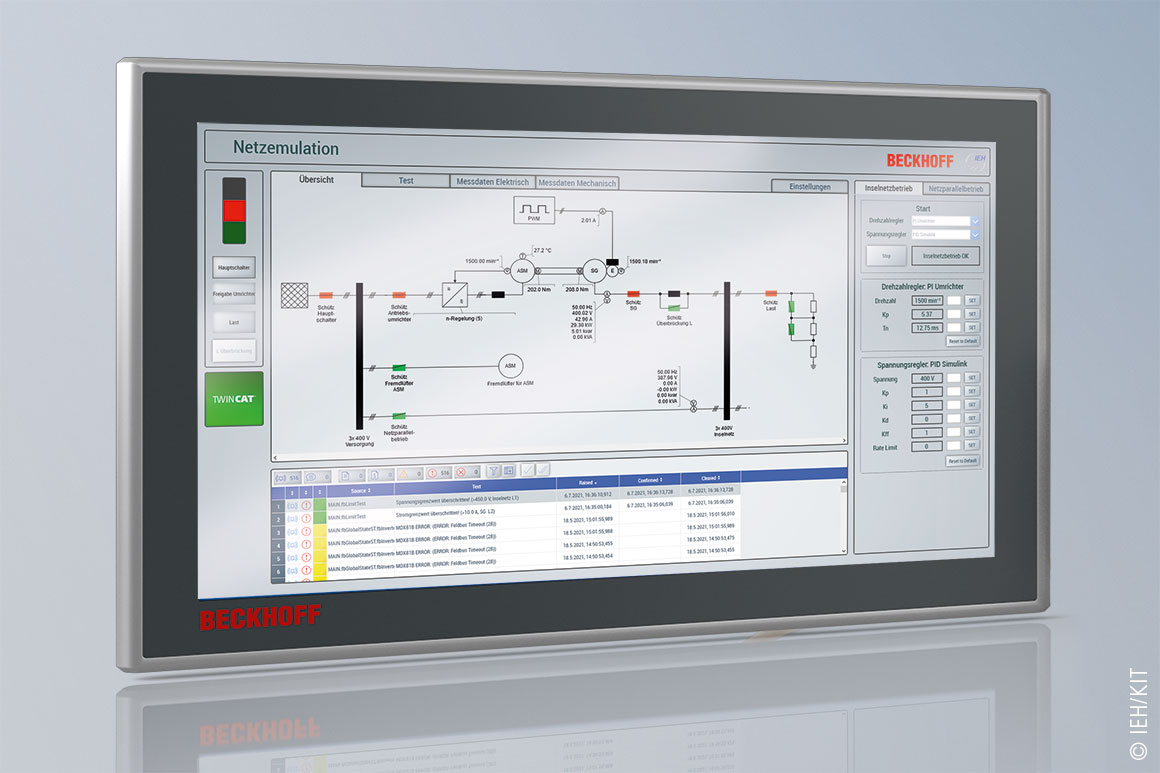Click SET button beside Drehzahl value
Screen dimensions: 1160x773
click(971, 300)
